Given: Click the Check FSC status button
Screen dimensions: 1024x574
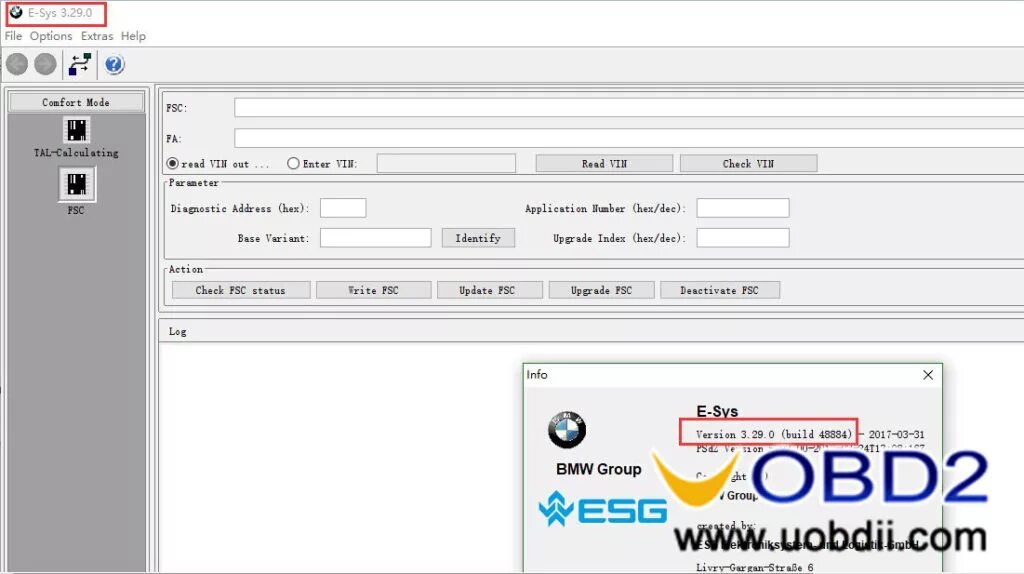Looking at the screenshot, I should (240, 290).
